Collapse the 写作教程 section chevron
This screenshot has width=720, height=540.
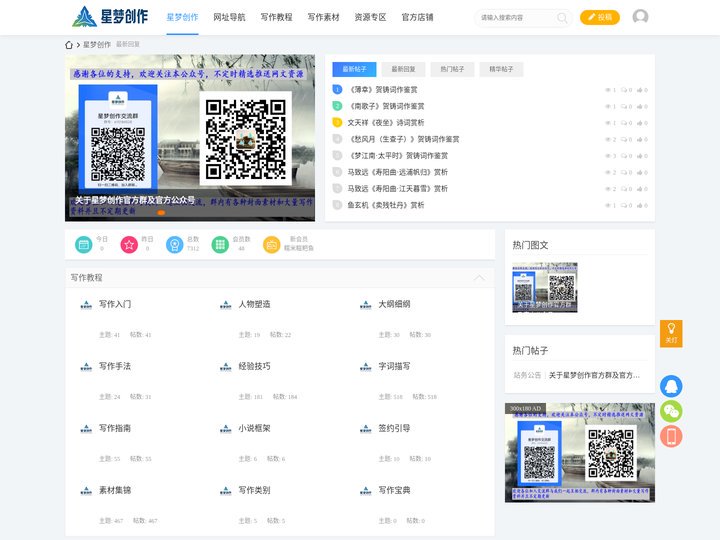[x=479, y=278]
